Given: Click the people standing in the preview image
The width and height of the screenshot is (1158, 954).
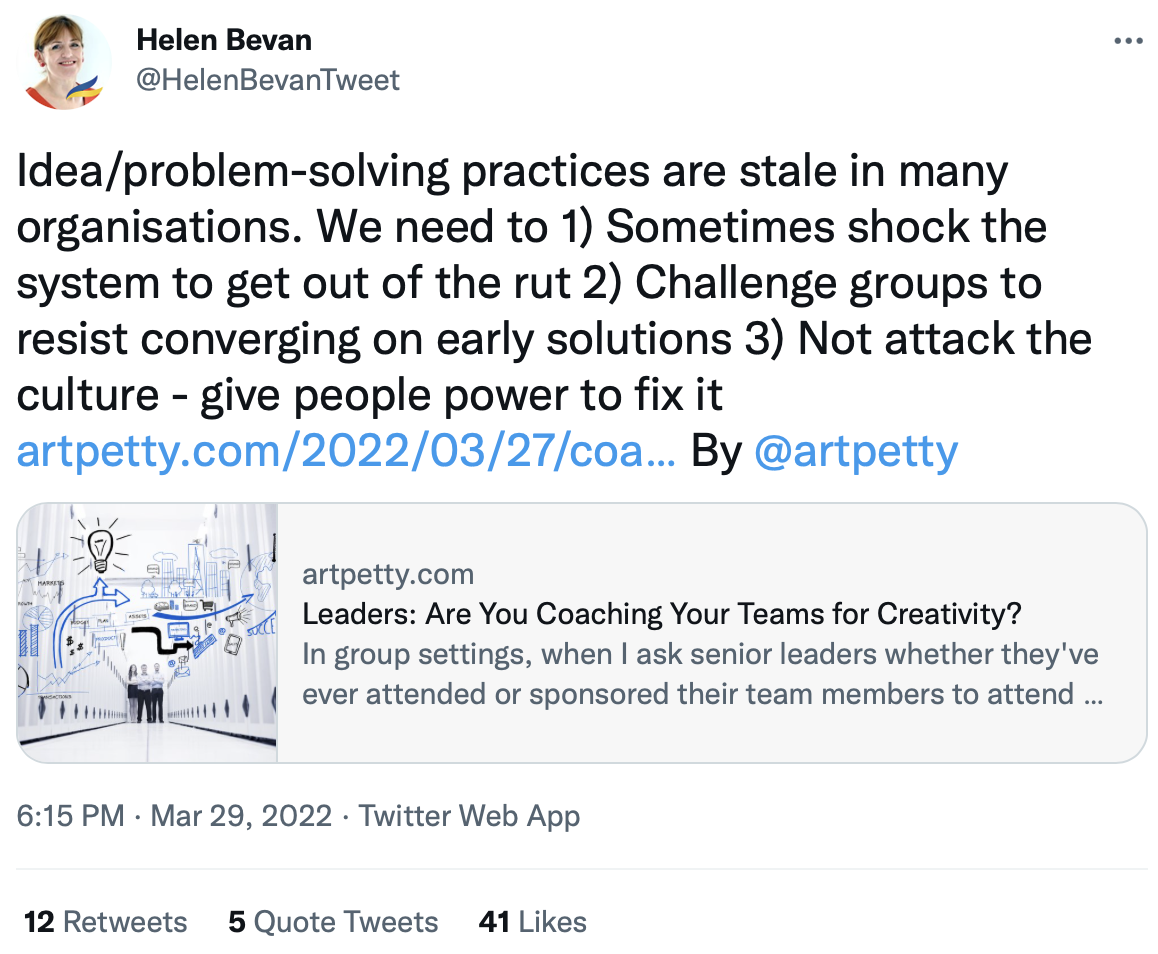Looking at the screenshot, I should [146, 692].
